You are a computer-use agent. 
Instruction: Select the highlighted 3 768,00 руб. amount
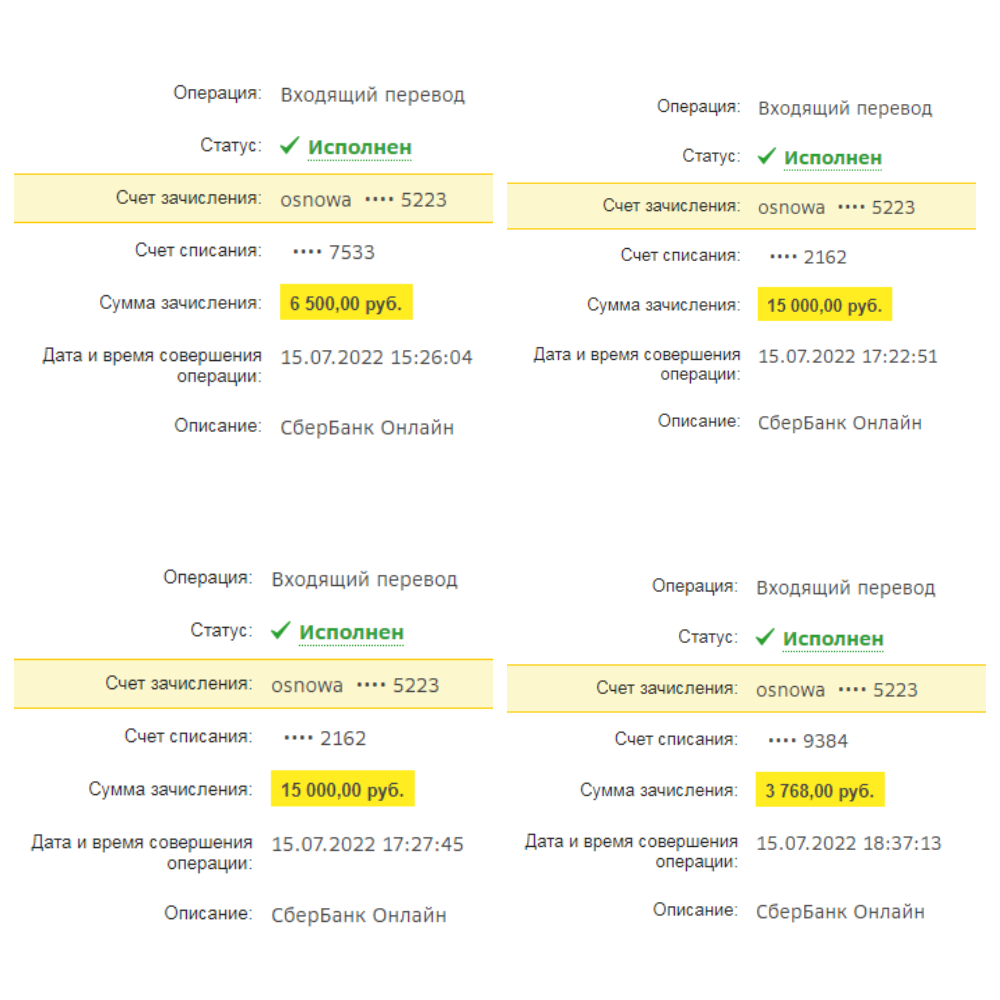tap(820, 792)
